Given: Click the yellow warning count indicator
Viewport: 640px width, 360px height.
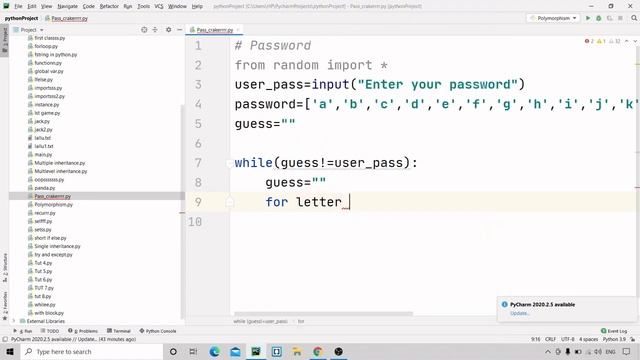Looking at the screenshot, I should [x=601, y=41].
